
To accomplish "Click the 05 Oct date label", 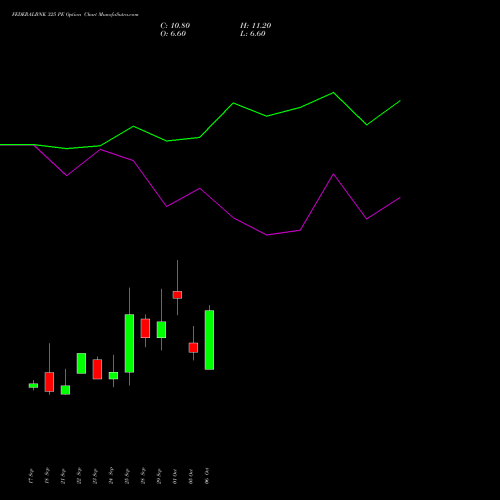I will coord(191,476).
